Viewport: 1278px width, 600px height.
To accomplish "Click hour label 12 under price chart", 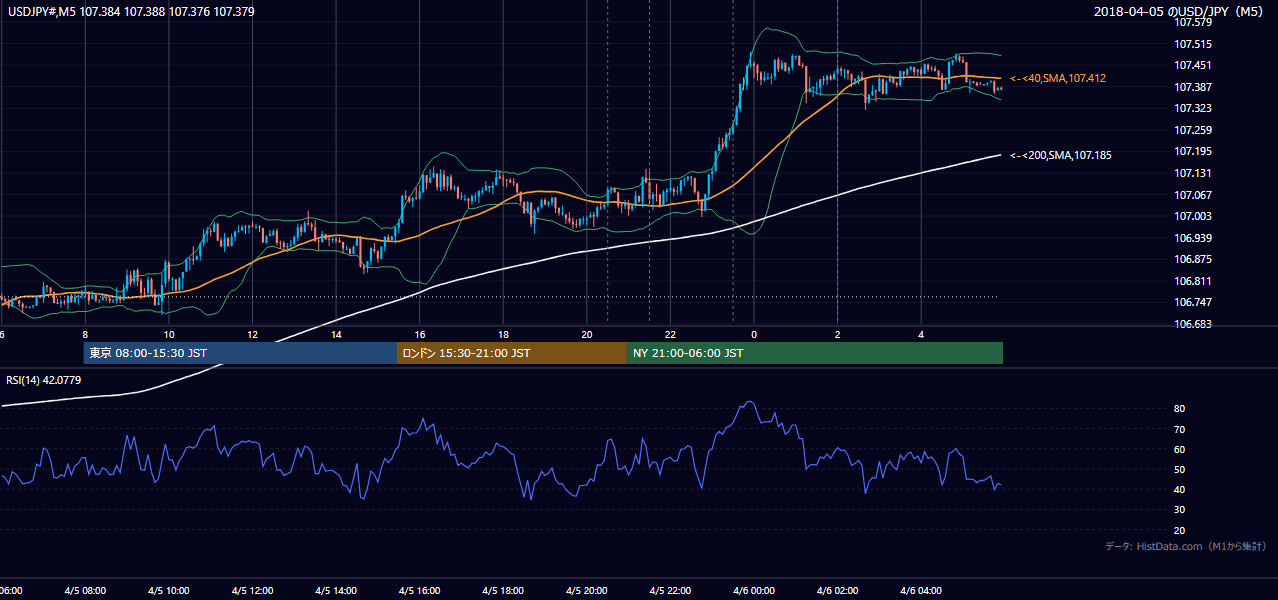I will click(x=252, y=335).
